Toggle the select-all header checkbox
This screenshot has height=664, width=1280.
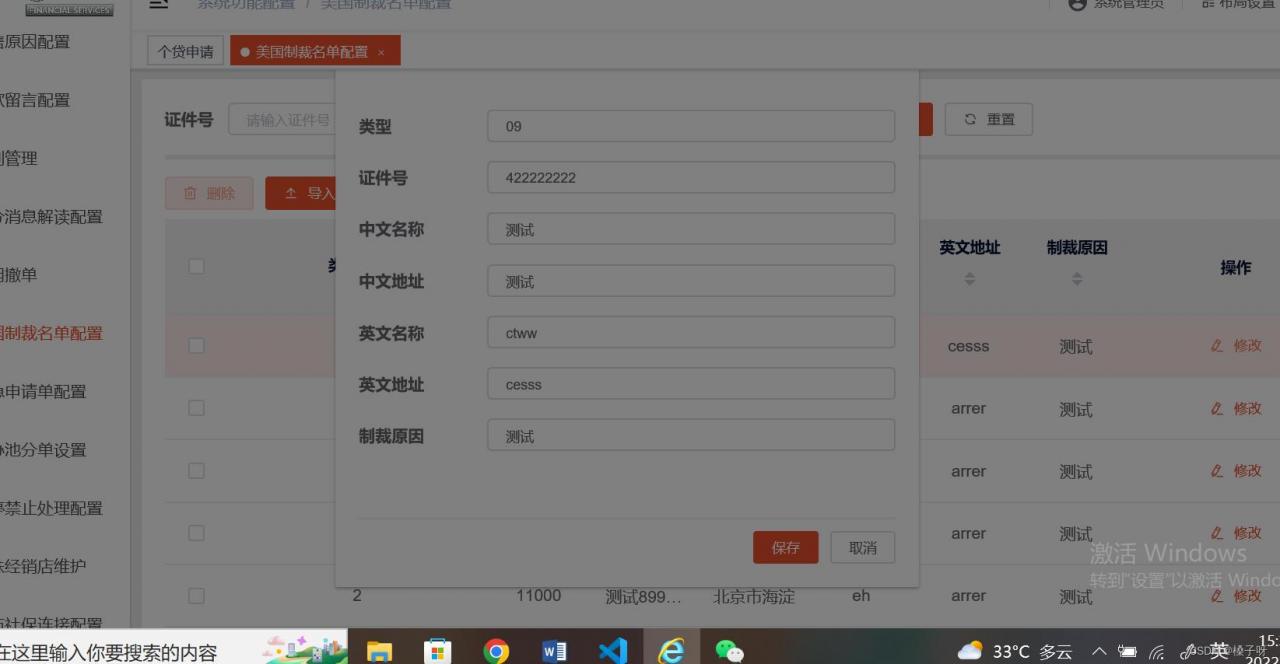(196, 266)
